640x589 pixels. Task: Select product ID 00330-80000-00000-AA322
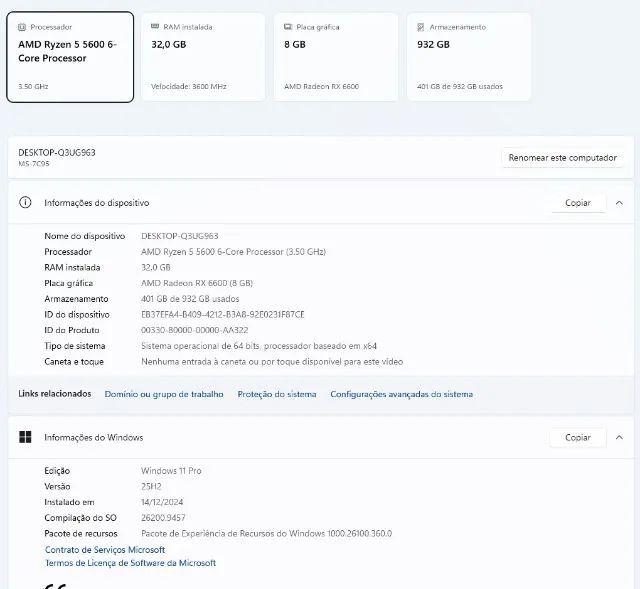[195, 330]
